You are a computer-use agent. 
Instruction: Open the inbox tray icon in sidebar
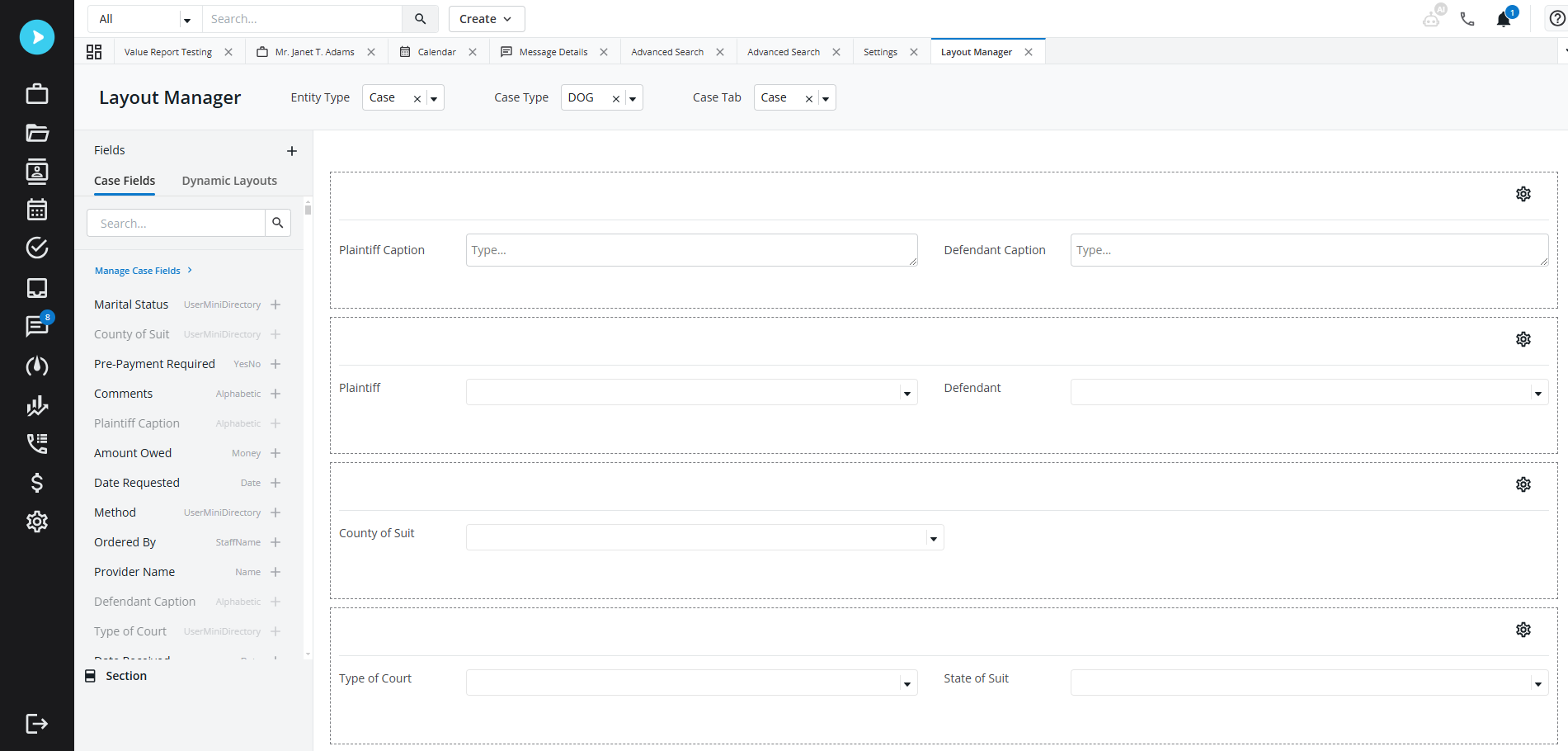click(37, 288)
